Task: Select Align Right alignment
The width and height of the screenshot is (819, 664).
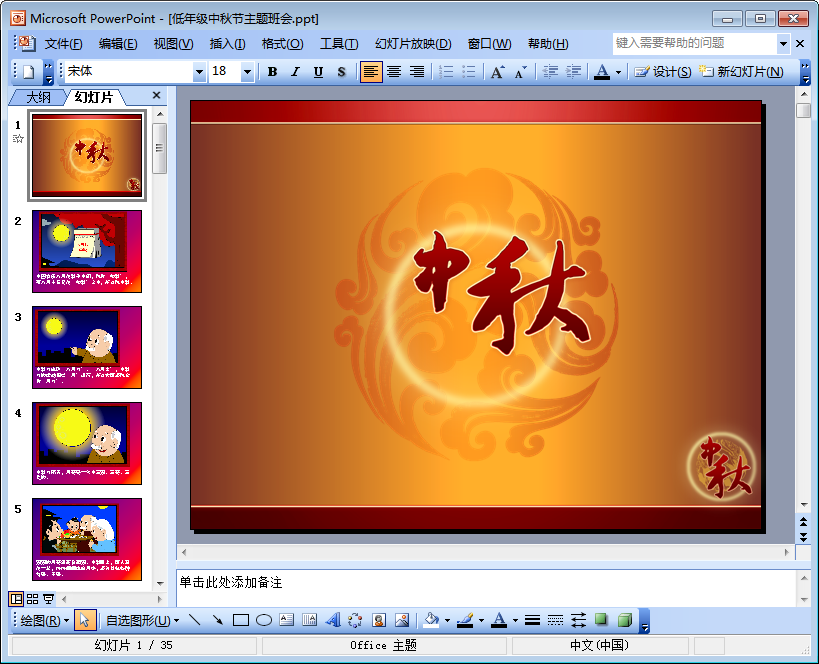Action: pyautogui.click(x=417, y=72)
